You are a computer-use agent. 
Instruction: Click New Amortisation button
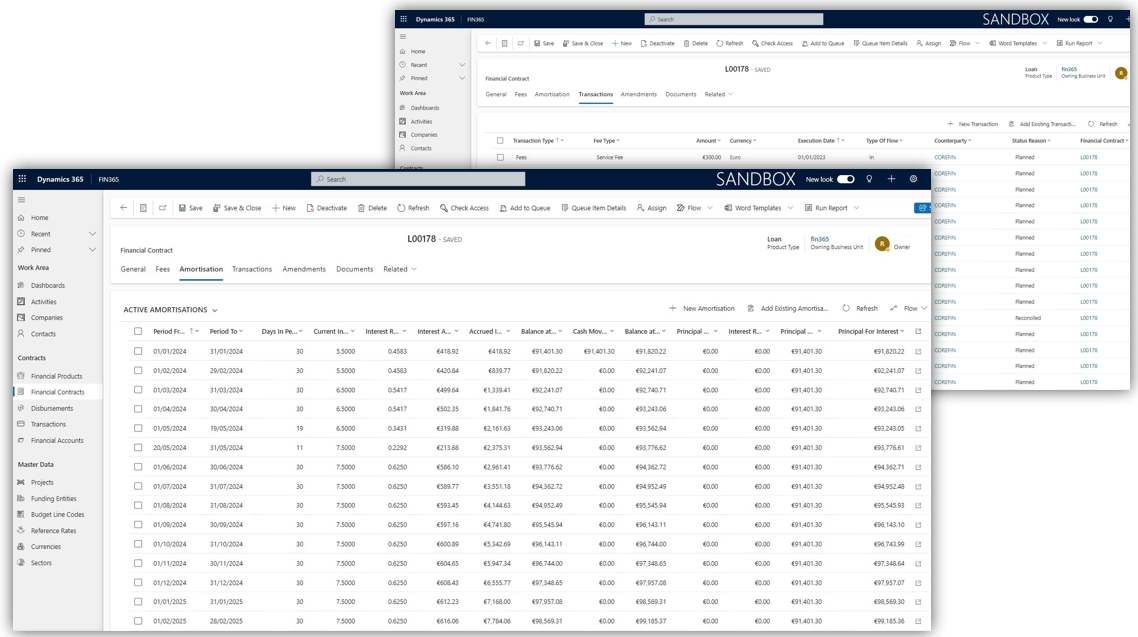pyautogui.click(x=702, y=308)
